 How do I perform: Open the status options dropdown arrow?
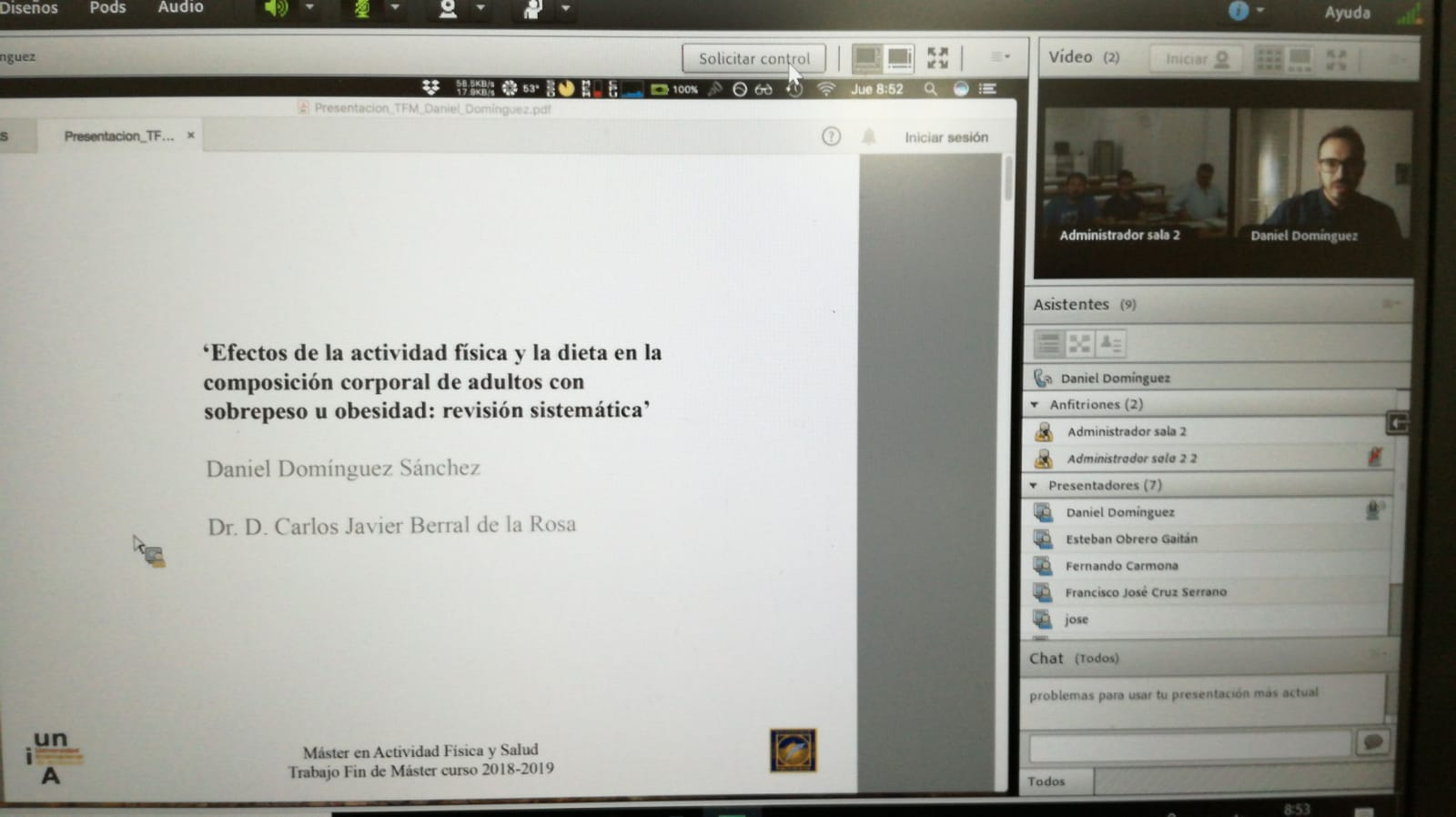[565, 8]
